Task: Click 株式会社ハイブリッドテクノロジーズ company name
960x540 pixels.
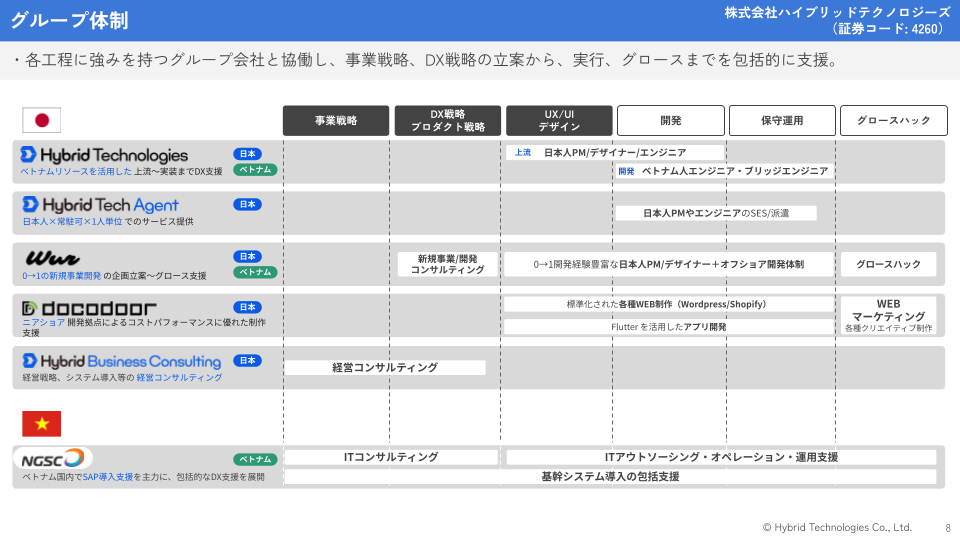Action: 838,13
